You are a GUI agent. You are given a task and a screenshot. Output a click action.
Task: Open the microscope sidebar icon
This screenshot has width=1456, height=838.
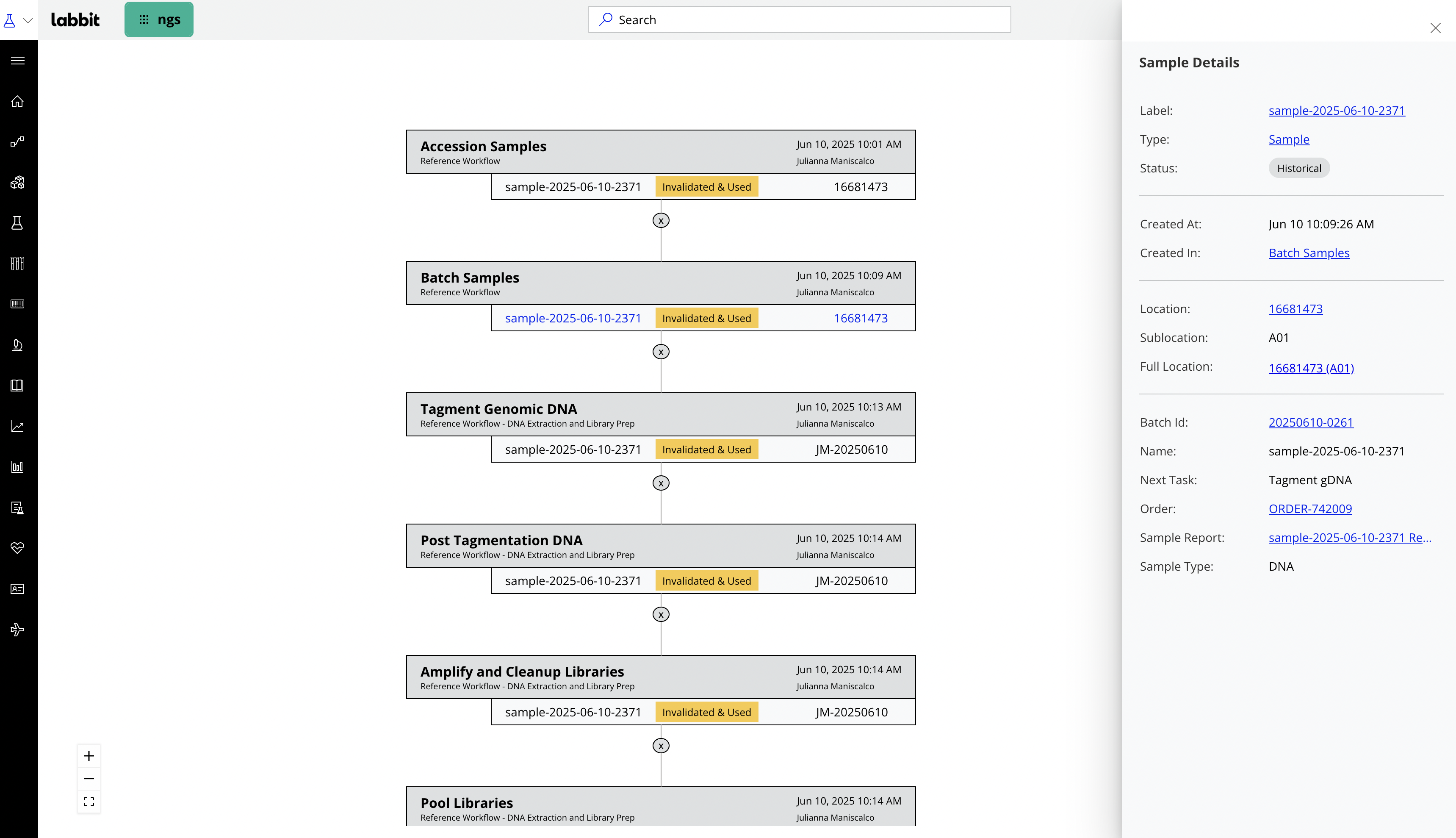point(17,345)
